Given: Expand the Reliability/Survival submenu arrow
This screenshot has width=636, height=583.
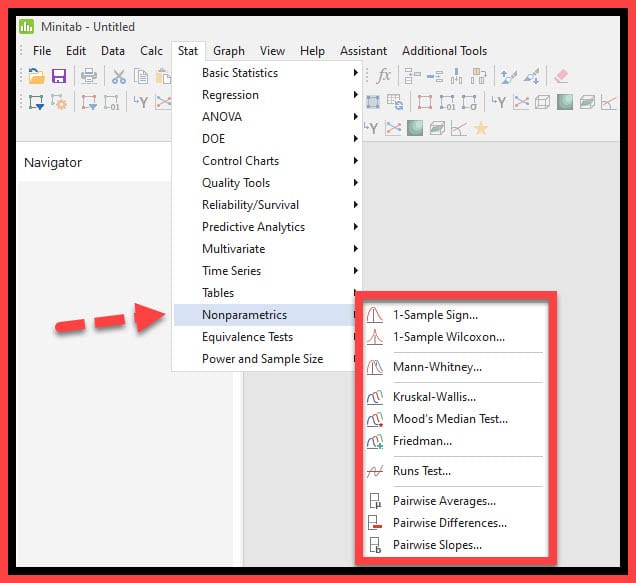Looking at the screenshot, I should click(x=356, y=205).
